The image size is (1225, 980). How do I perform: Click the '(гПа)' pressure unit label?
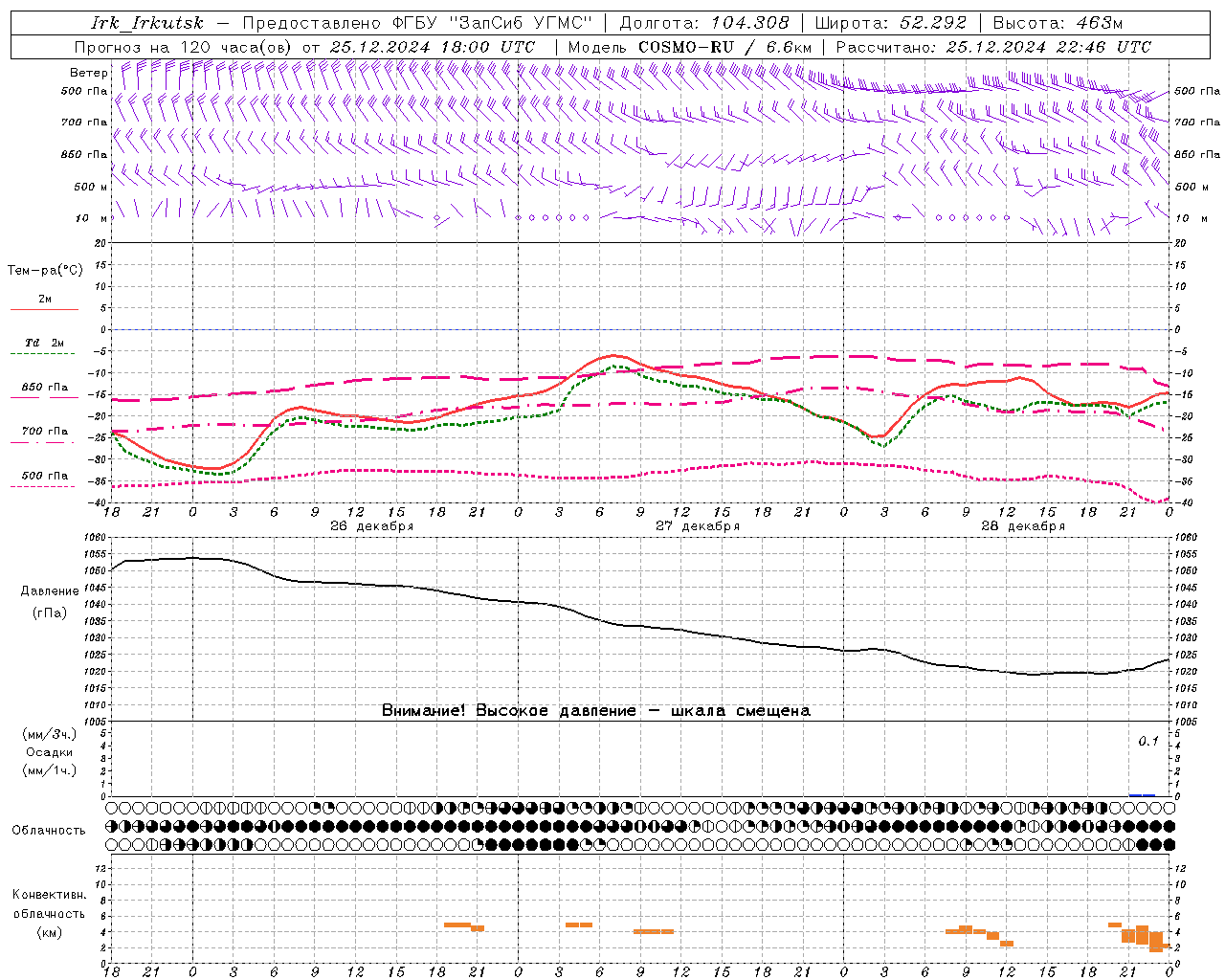click(x=50, y=613)
